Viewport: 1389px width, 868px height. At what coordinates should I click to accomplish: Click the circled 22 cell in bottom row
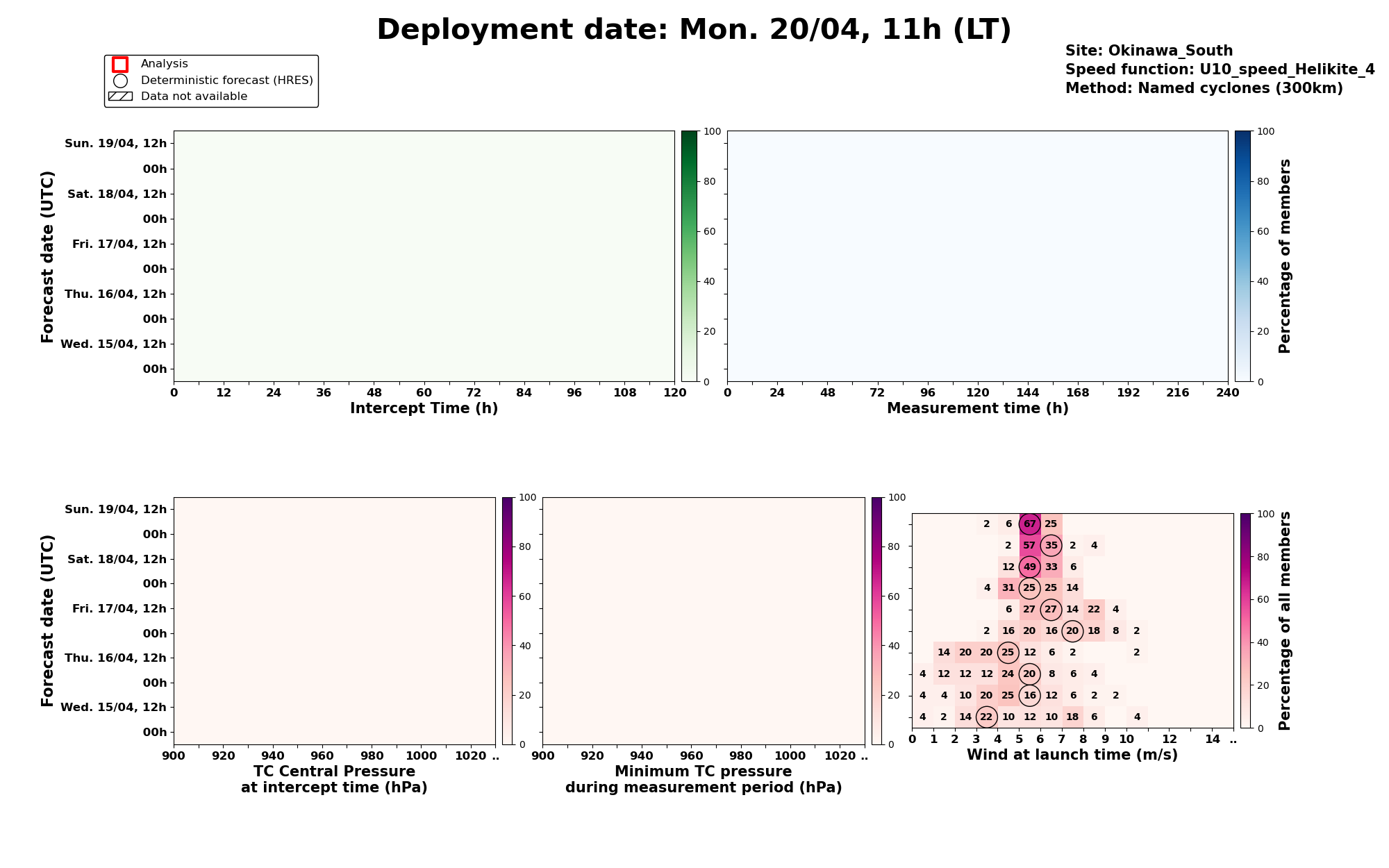click(986, 717)
